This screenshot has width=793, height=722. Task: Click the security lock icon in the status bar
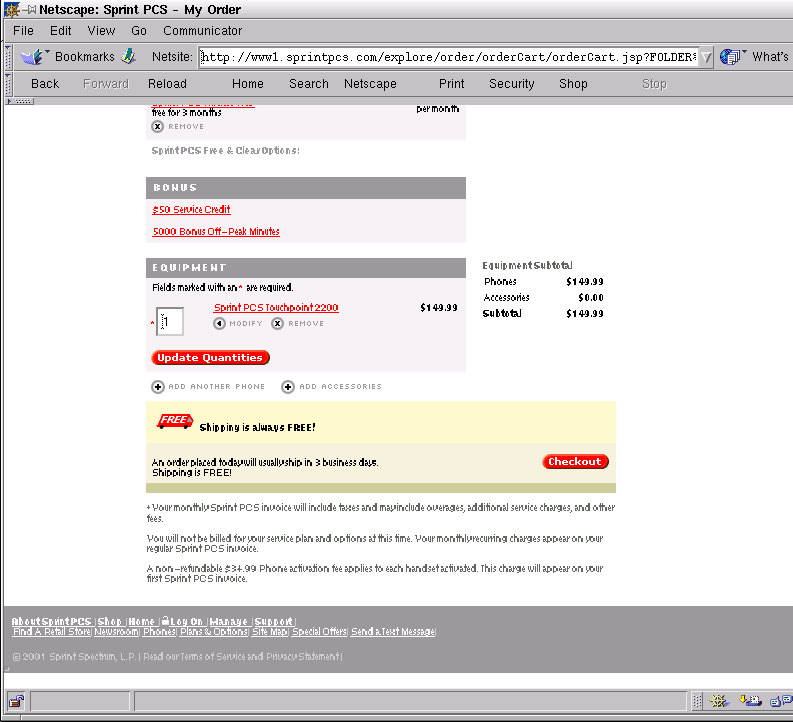click(x=16, y=701)
